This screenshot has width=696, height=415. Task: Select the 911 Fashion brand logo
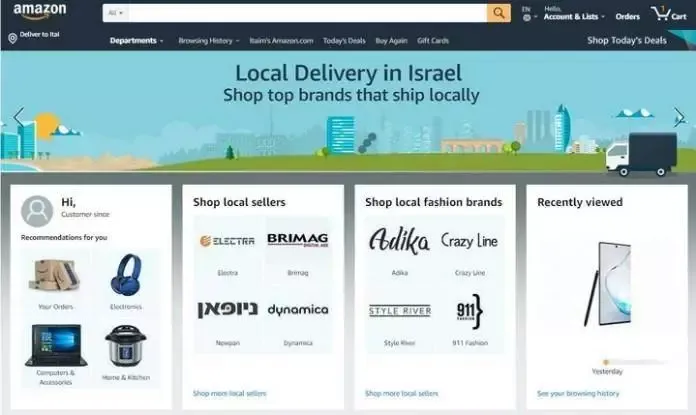tap(470, 311)
